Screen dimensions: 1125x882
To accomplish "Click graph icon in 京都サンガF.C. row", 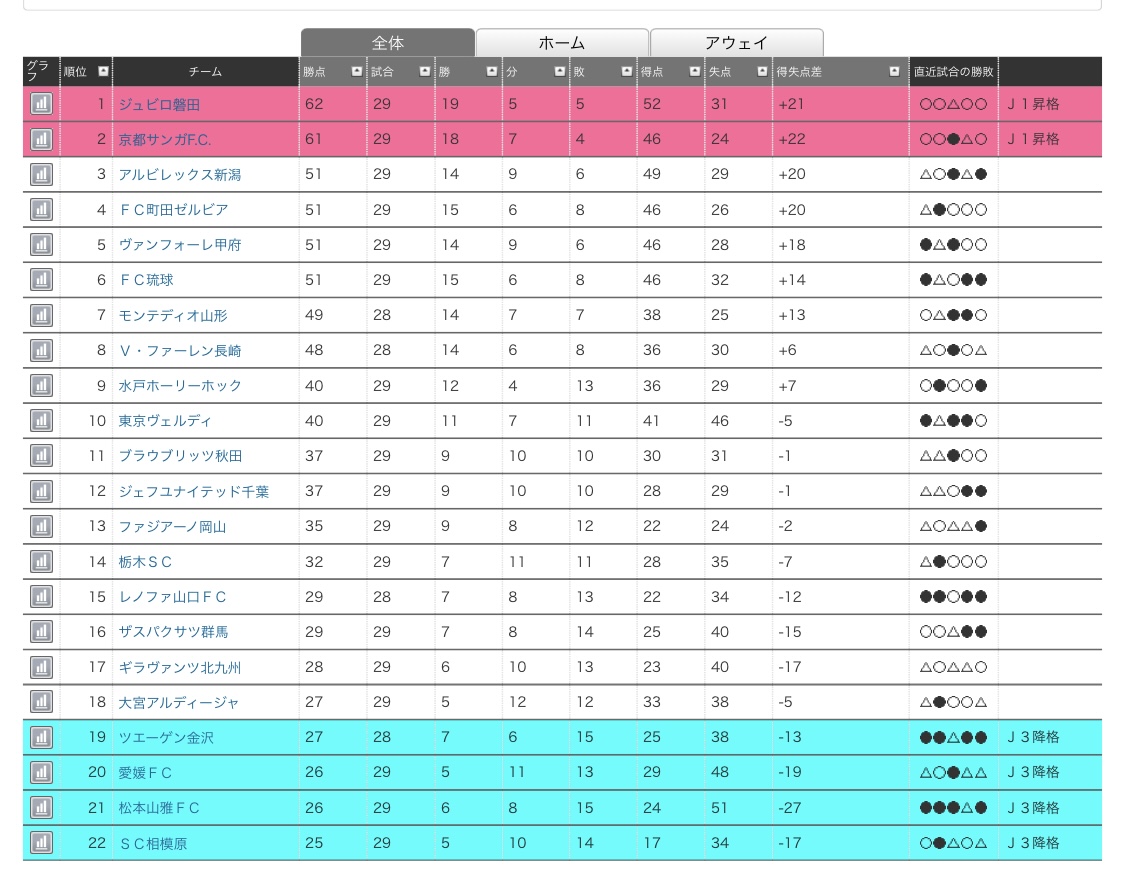I will [41, 139].
